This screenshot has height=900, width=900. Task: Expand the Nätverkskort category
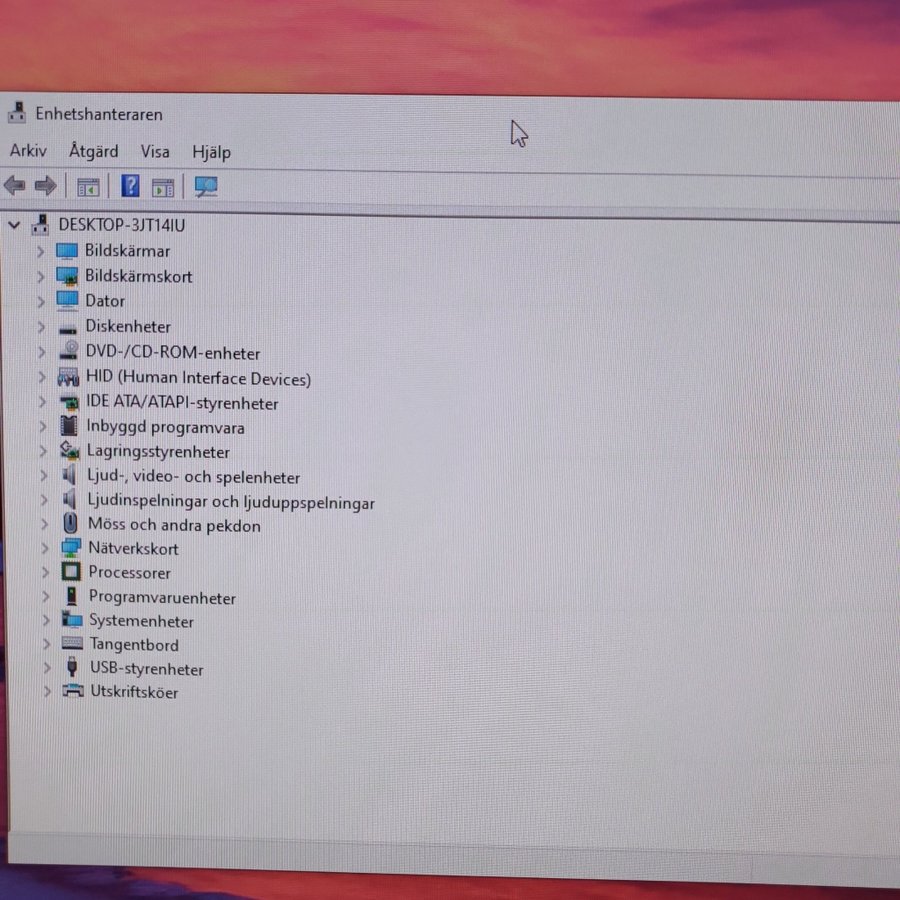[44, 548]
